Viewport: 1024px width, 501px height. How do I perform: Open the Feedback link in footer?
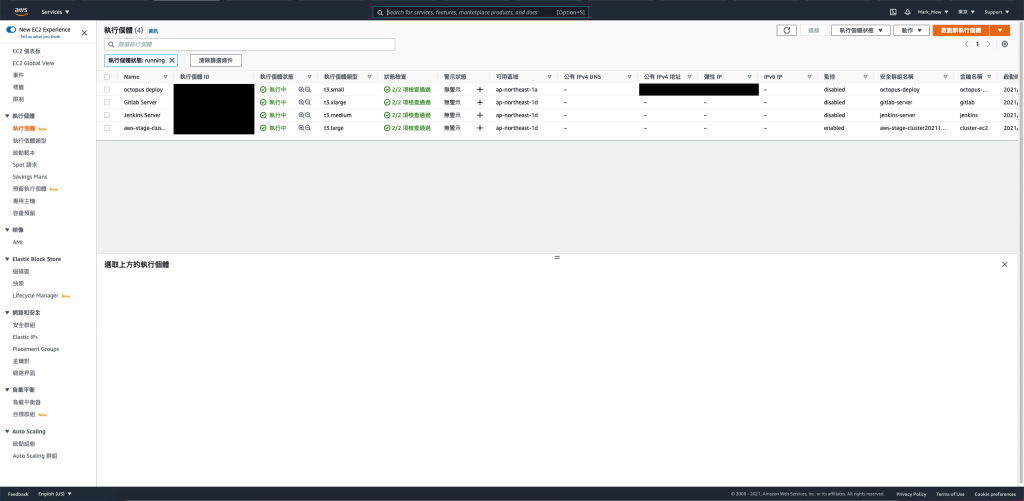(x=18, y=494)
